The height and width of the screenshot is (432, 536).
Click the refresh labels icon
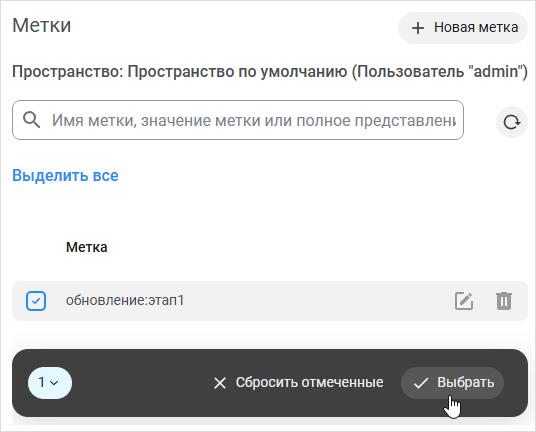coord(512,122)
